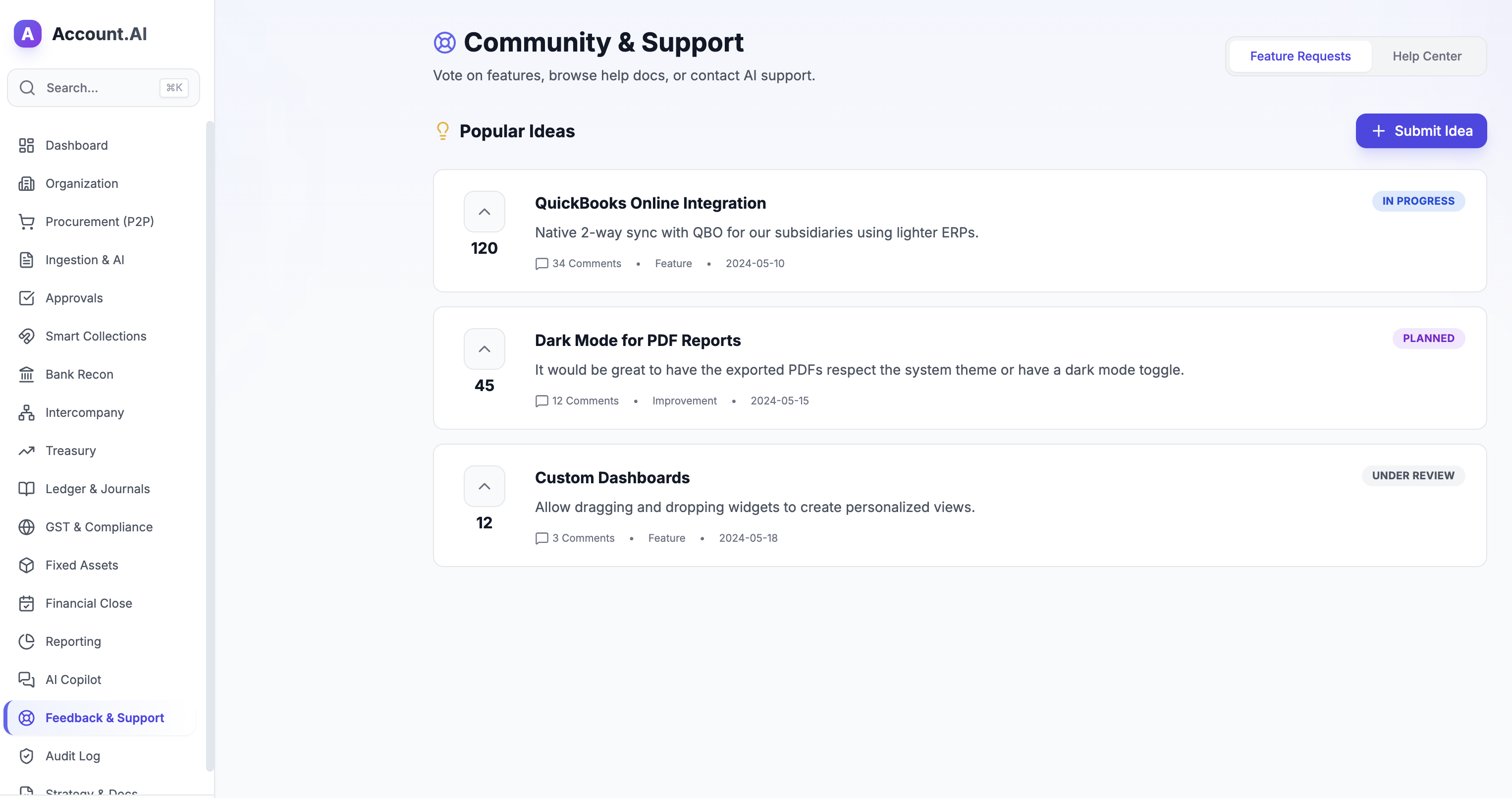
Task: Click the Audit Log shield icon
Action: [26, 756]
